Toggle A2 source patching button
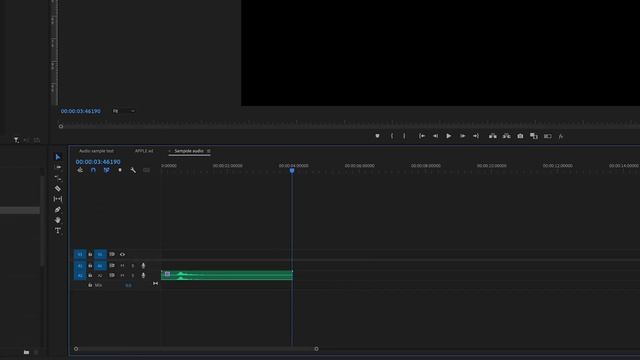This screenshot has width=640, height=360. point(80,276)
